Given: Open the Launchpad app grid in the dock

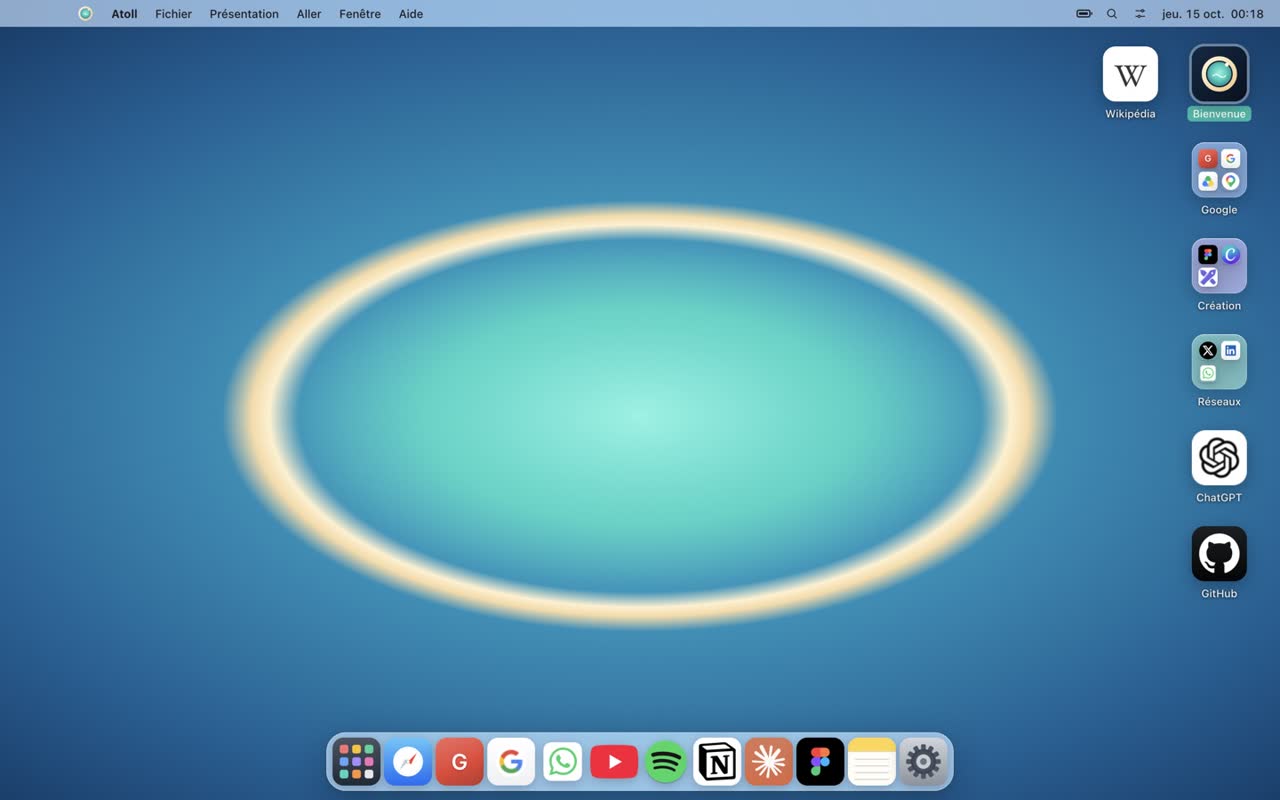Looking at the screenshot, I should [357, 762].
